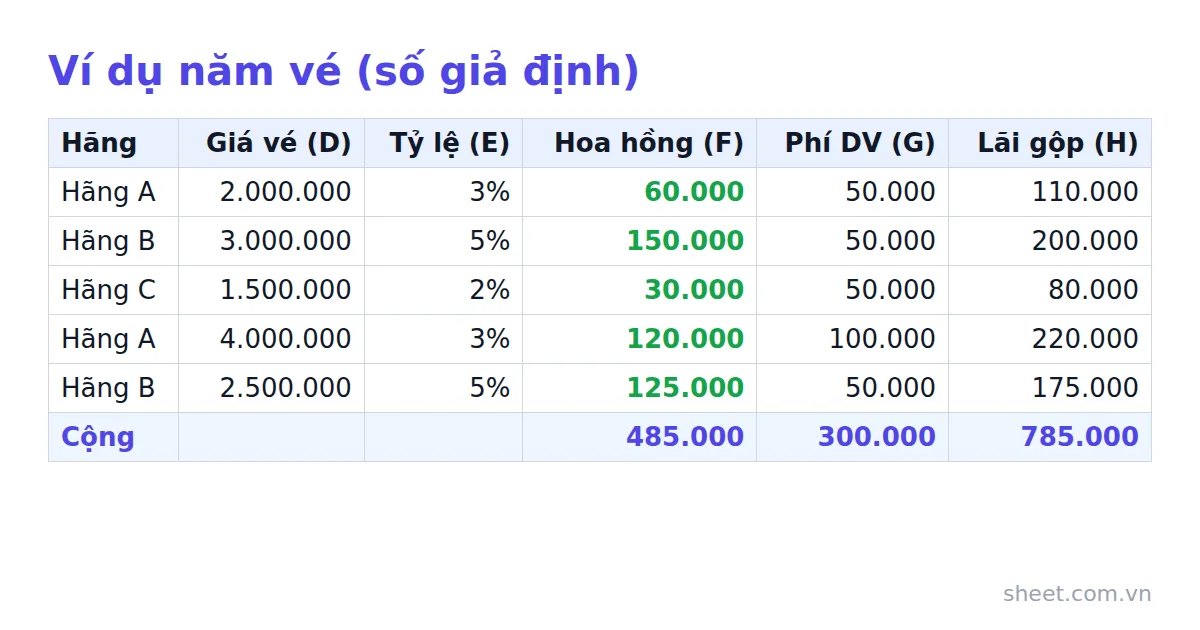
Task: Select the 'Phí DV (G)' column header
Action: (x=853, y=143)
